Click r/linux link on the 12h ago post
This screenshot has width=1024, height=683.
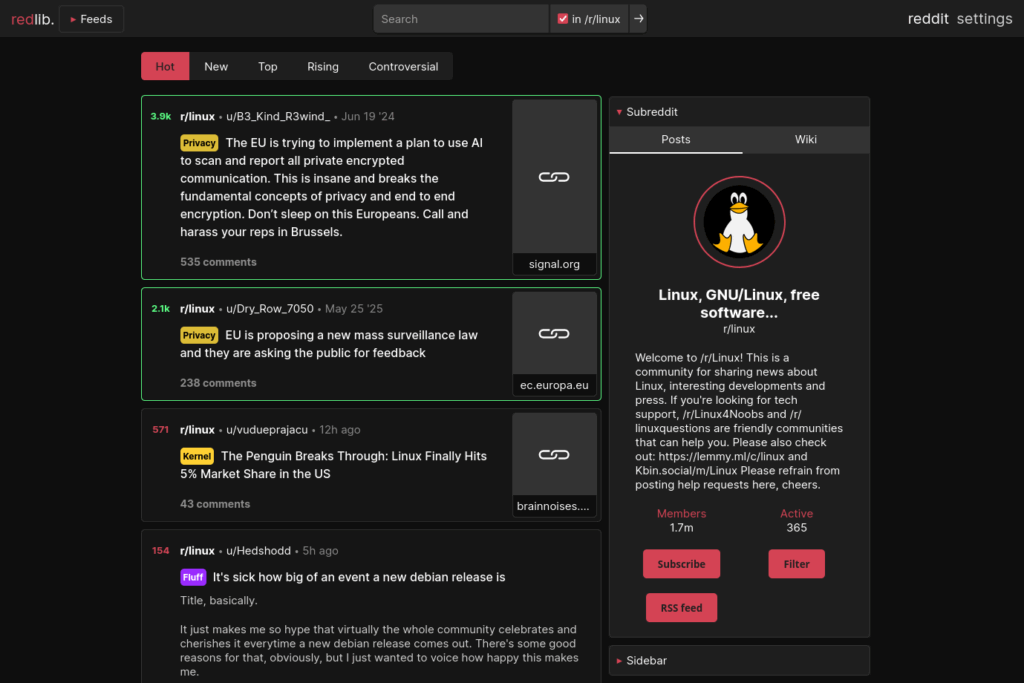point(197,430)
